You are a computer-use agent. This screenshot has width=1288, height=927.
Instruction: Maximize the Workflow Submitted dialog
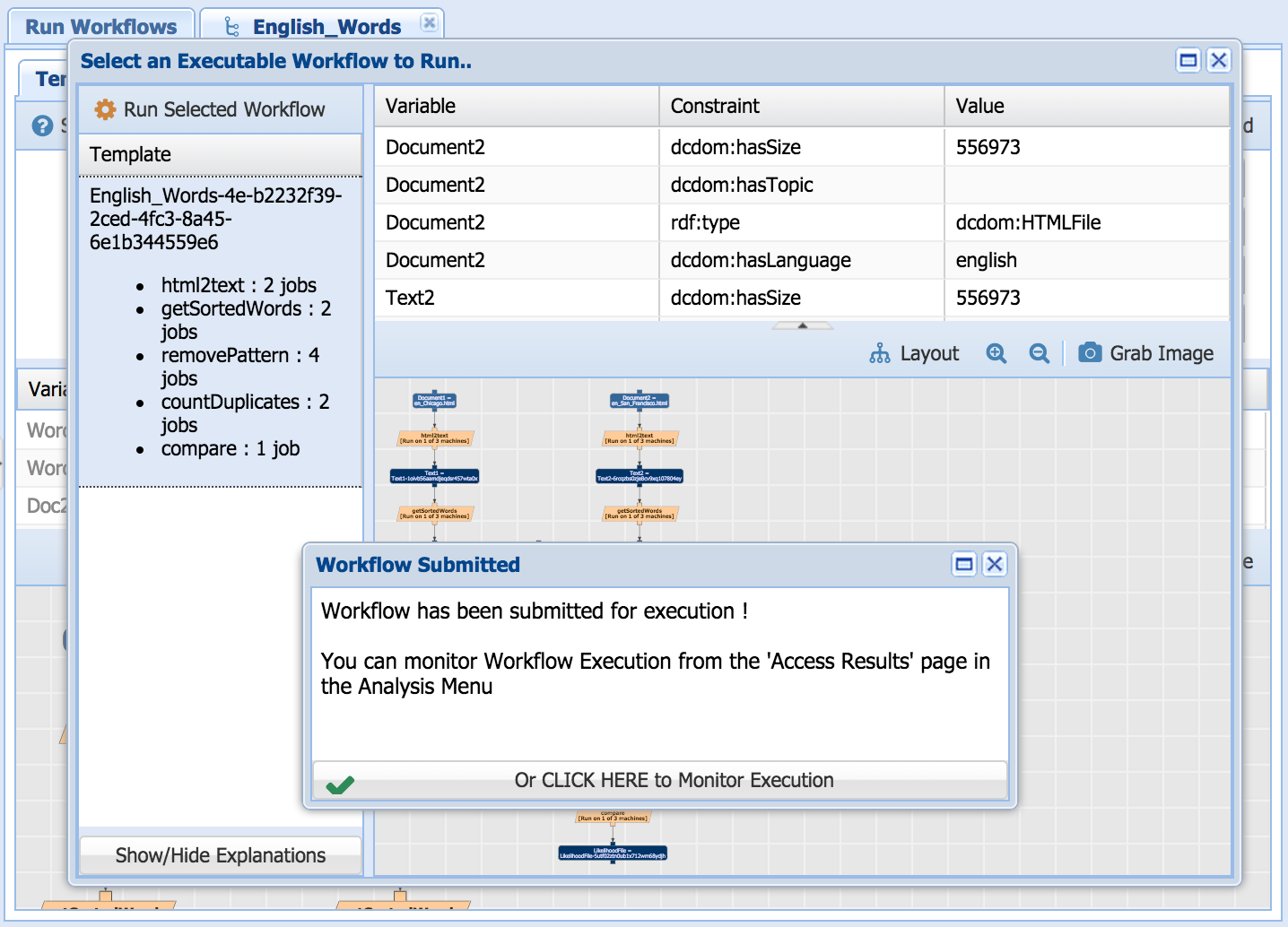[964, 564]
